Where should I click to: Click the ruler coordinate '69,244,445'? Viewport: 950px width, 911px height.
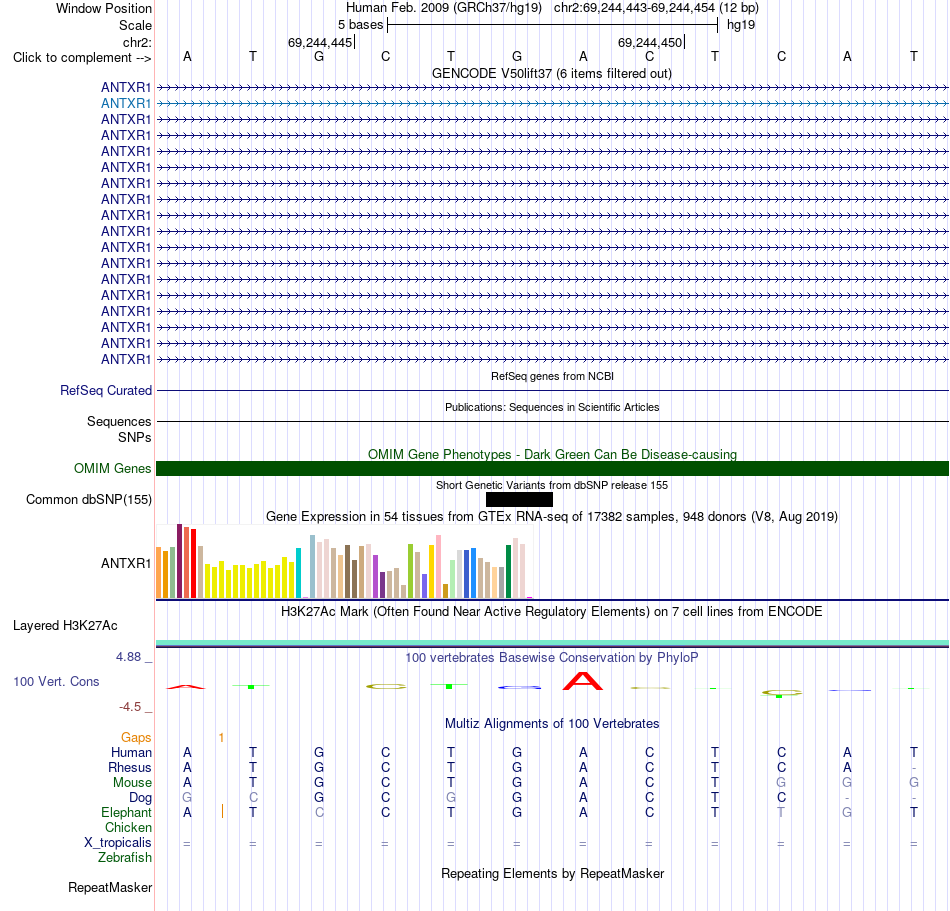coord(320,42)
